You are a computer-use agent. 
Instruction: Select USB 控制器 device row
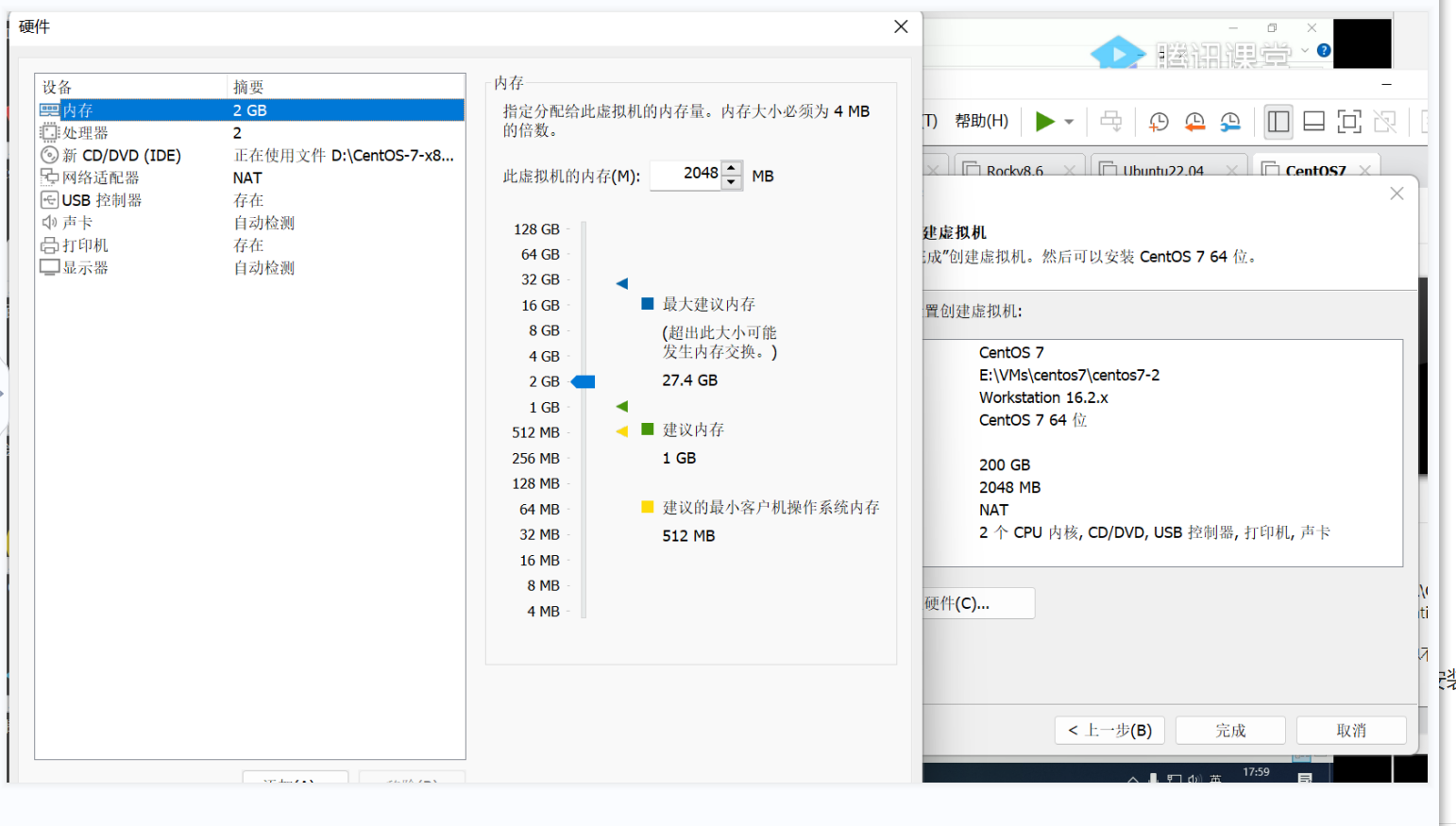(x=250, y=200)
